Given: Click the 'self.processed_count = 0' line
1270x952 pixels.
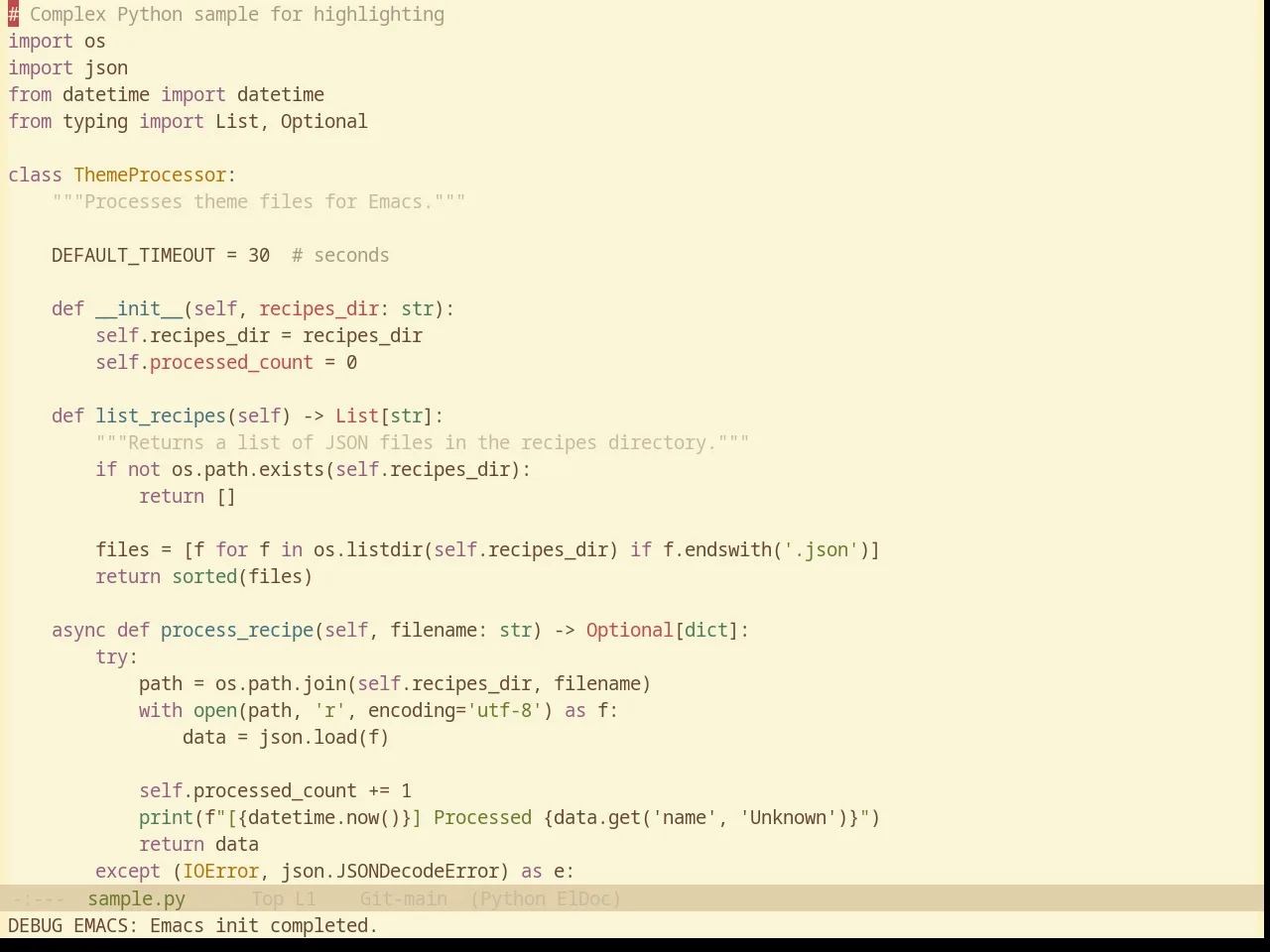Looking at the screenshot, I should (226, 362).
